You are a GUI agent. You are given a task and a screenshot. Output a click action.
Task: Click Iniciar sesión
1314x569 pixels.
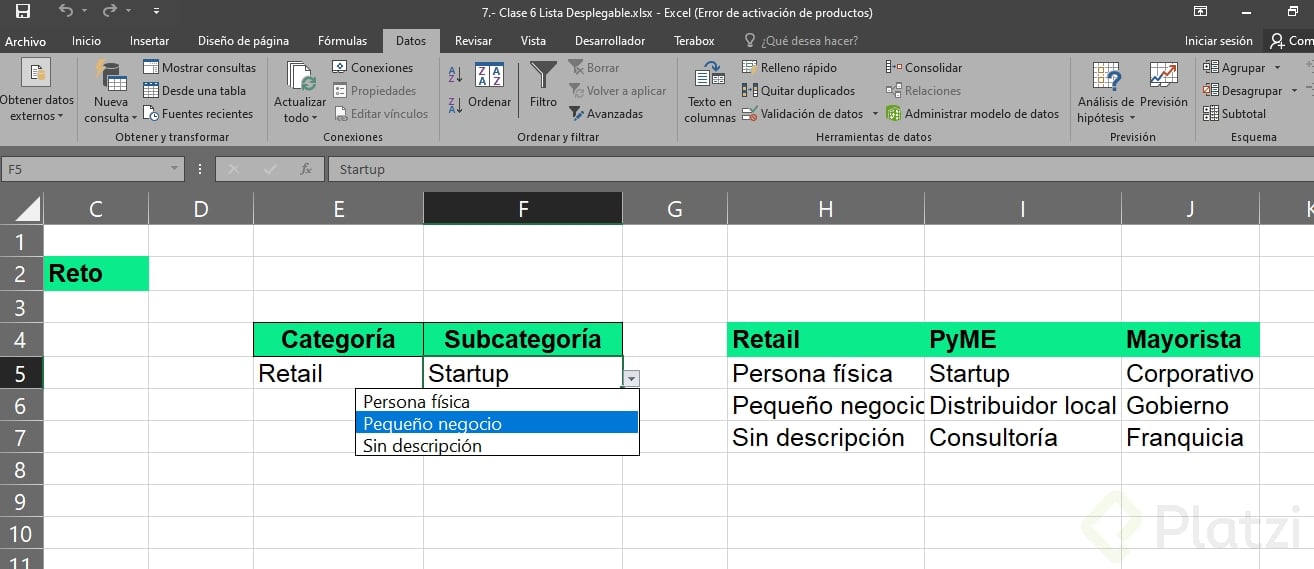[x=1218, y=41]
